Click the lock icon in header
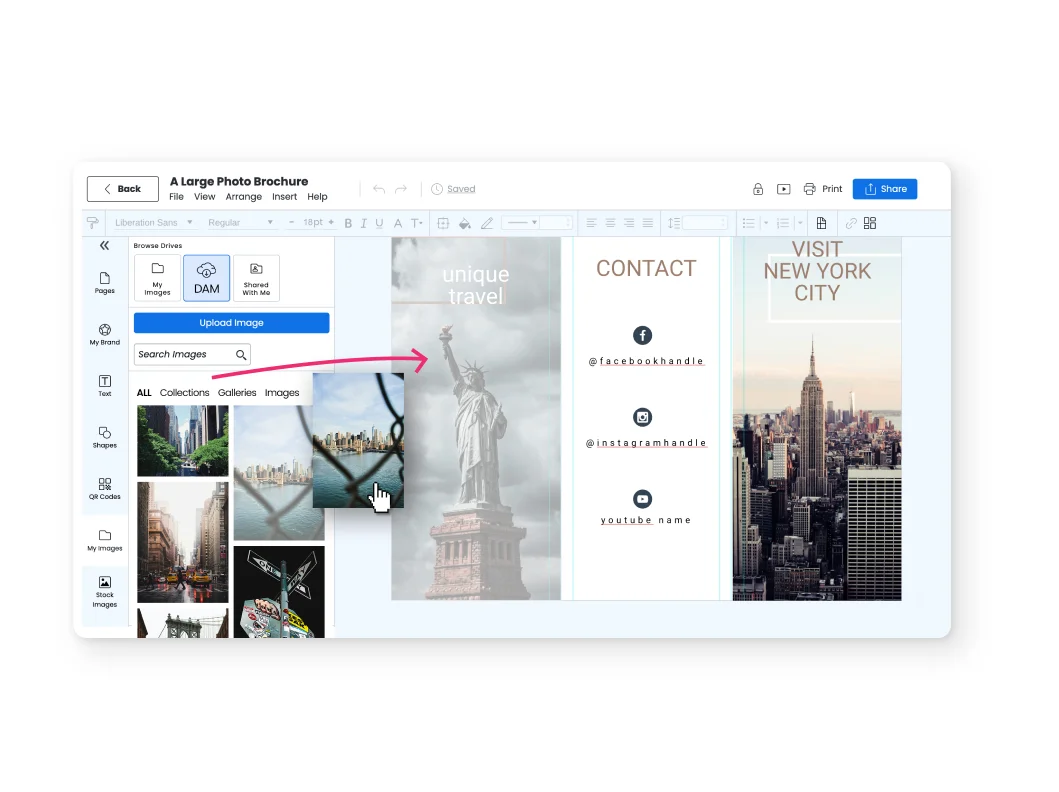Image resolution: width=1059 pixels, height=792 pixels. click(758, 189)
